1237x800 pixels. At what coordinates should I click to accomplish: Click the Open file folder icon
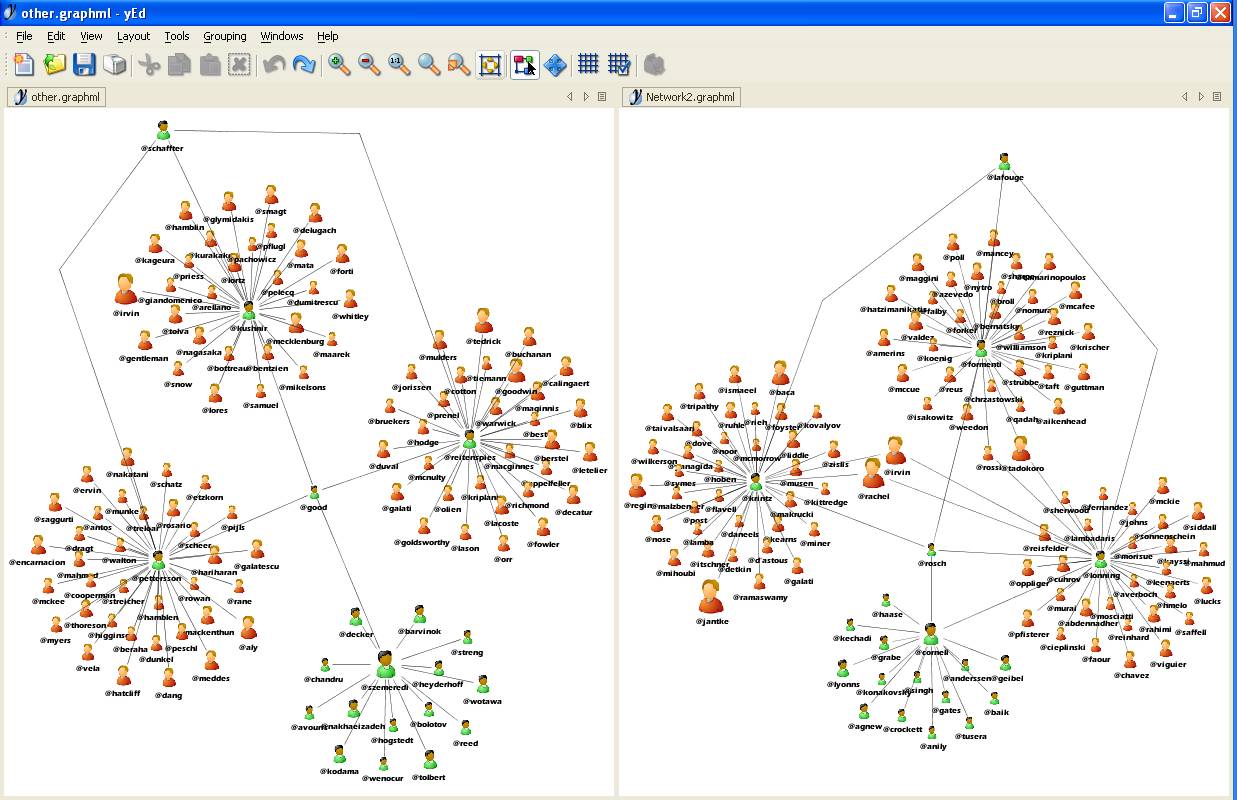coord(54,65)
